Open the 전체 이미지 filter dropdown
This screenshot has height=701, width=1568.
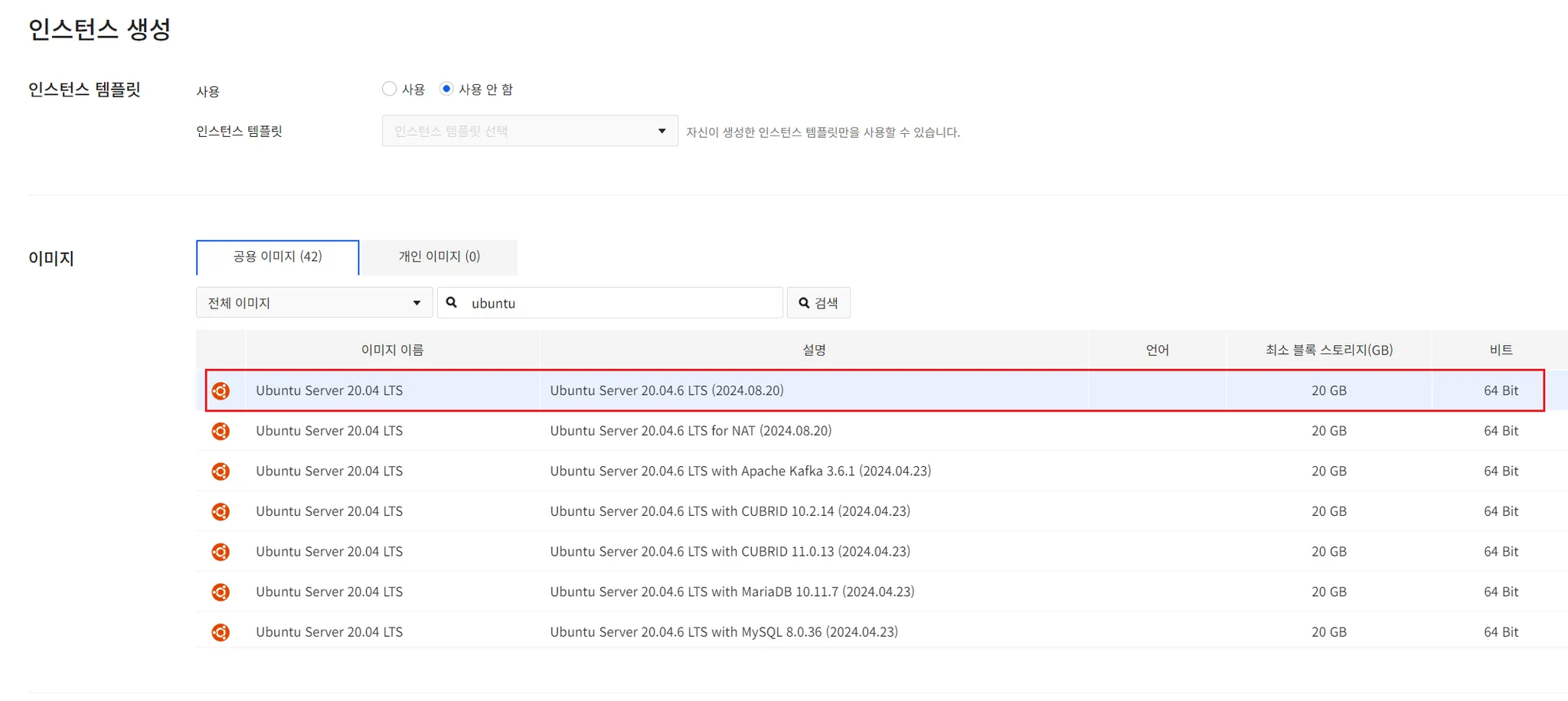pos(315,302)
